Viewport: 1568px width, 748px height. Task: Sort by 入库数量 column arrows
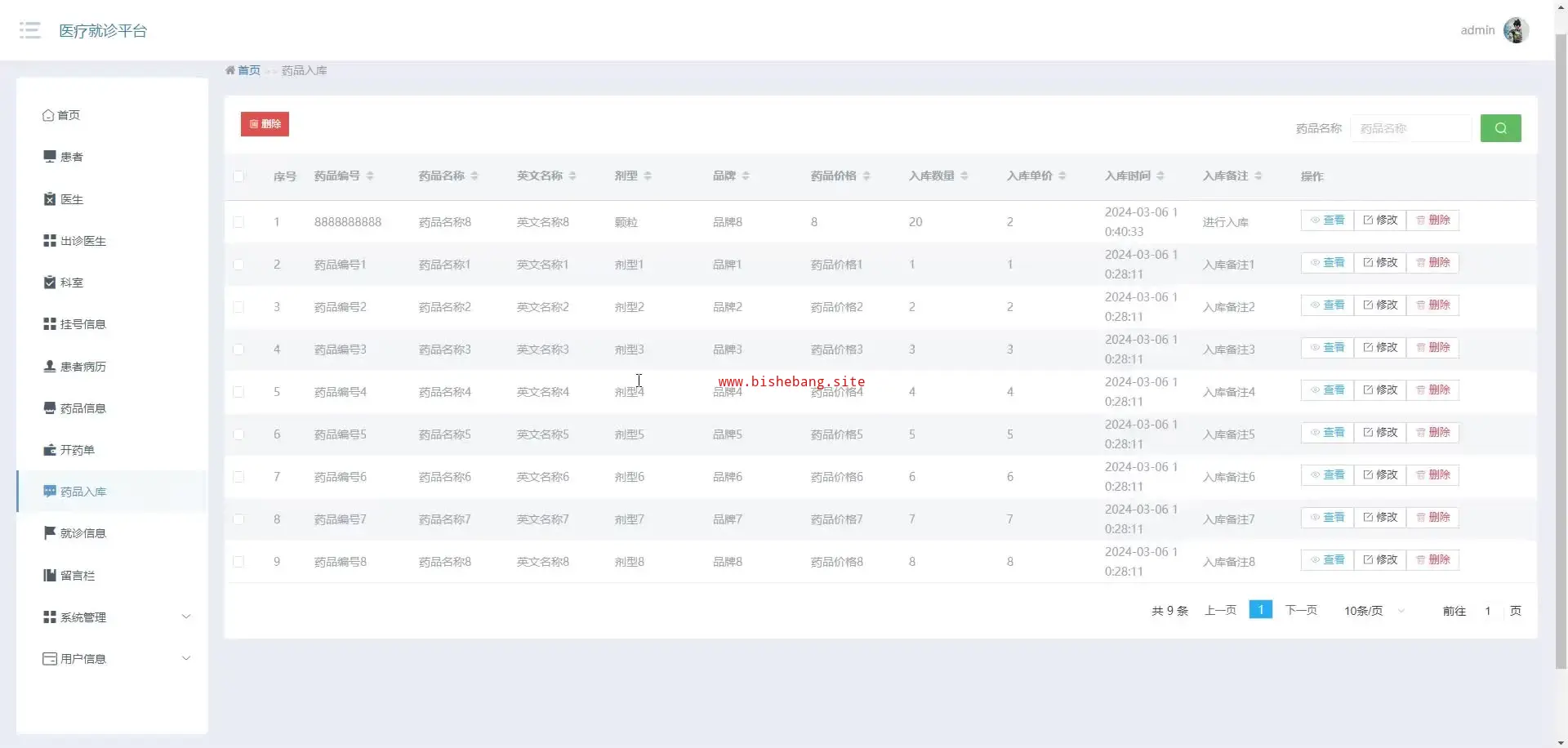(964, 176)
